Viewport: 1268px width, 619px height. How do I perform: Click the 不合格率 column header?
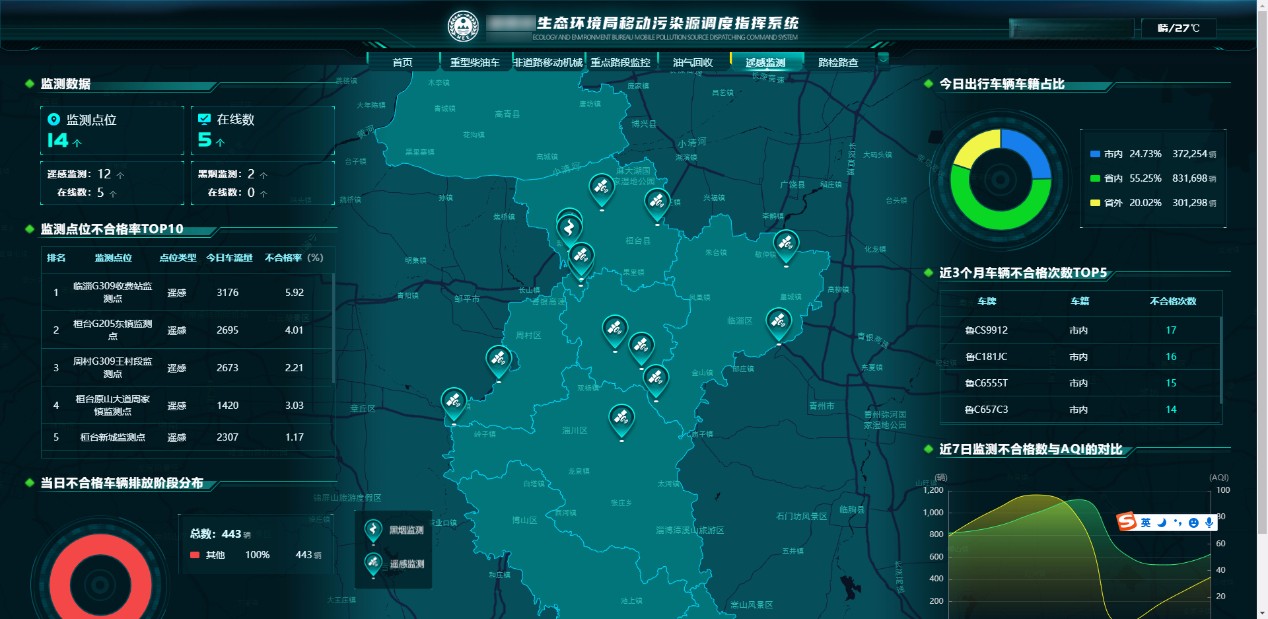pyautogui.click(x=294, y=257)
